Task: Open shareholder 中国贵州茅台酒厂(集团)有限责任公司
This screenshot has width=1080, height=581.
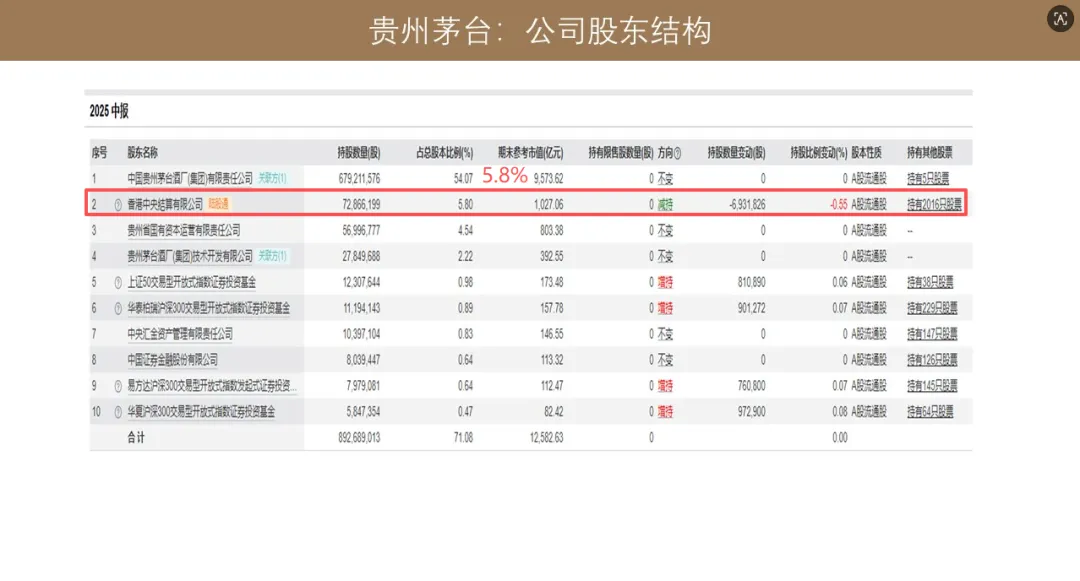Action: click(x=190, y=178)
